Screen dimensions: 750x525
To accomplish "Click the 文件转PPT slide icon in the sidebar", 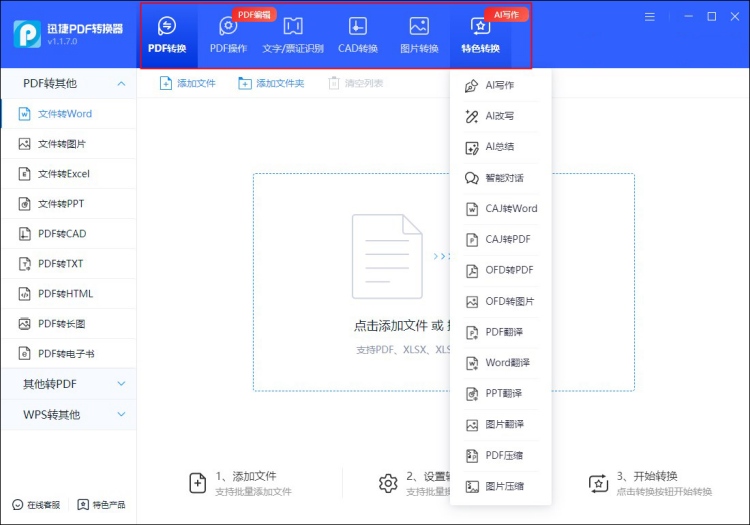I will pyautogui.click(x=24, y=204).
